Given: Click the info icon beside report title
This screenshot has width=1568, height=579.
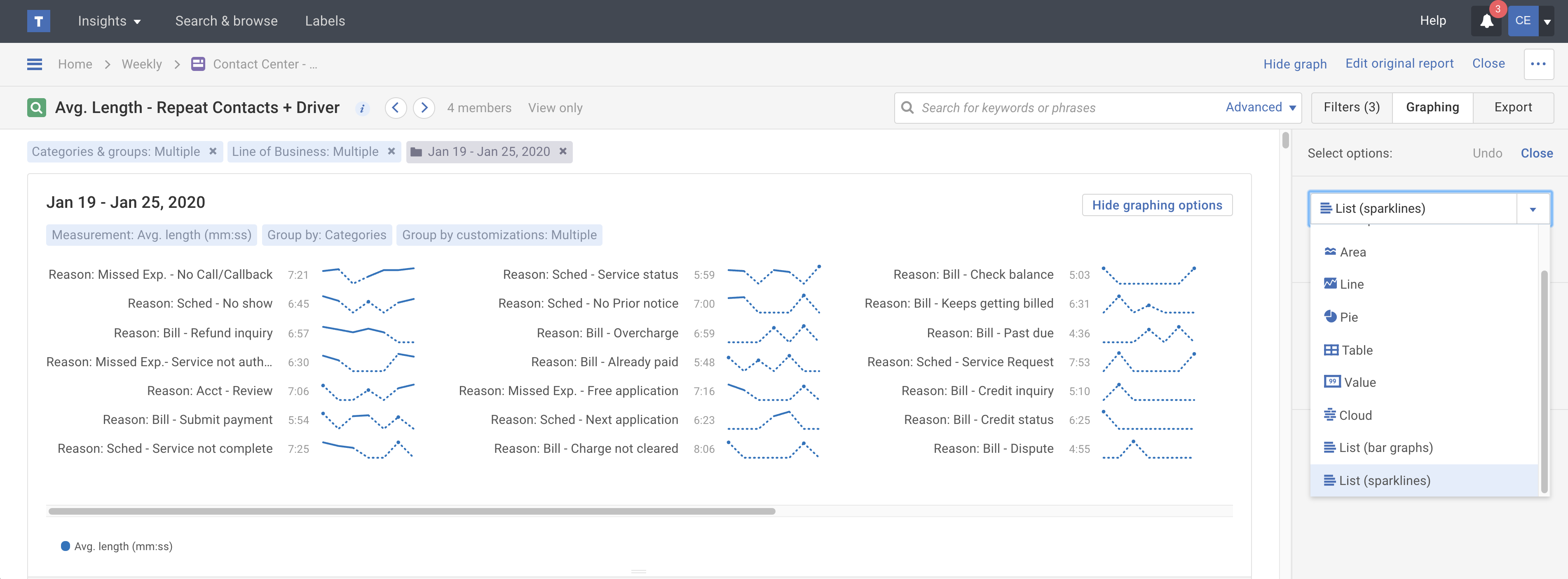Looking at the screenshot, I should 362,108.
